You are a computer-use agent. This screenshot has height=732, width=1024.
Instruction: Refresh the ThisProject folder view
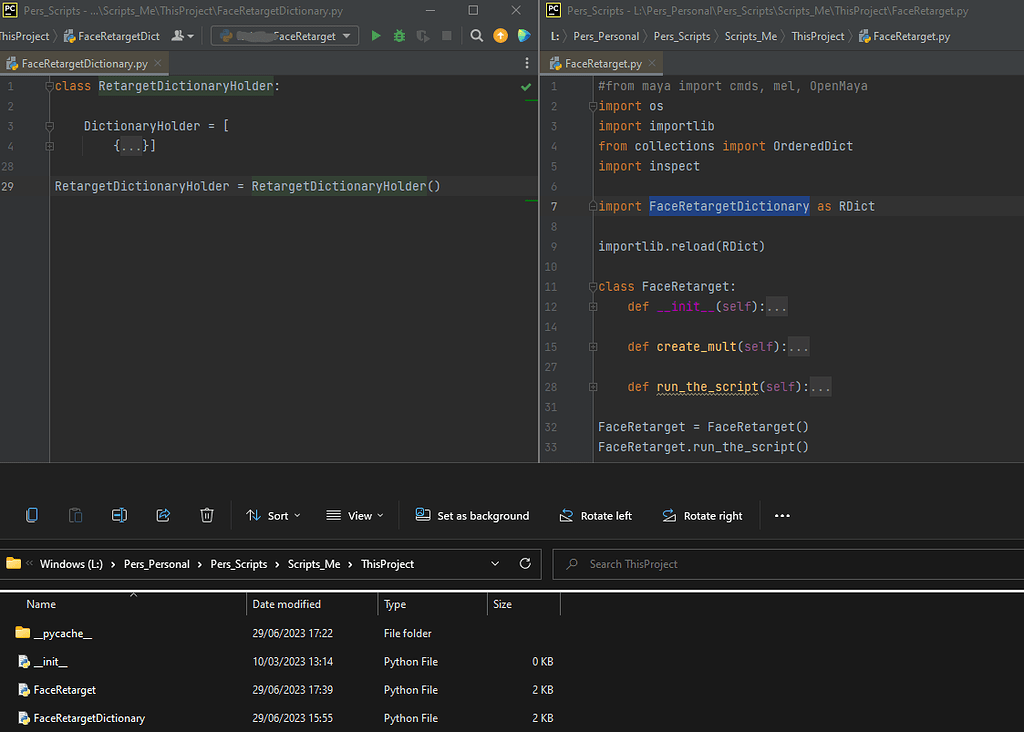tap(525, 564)
